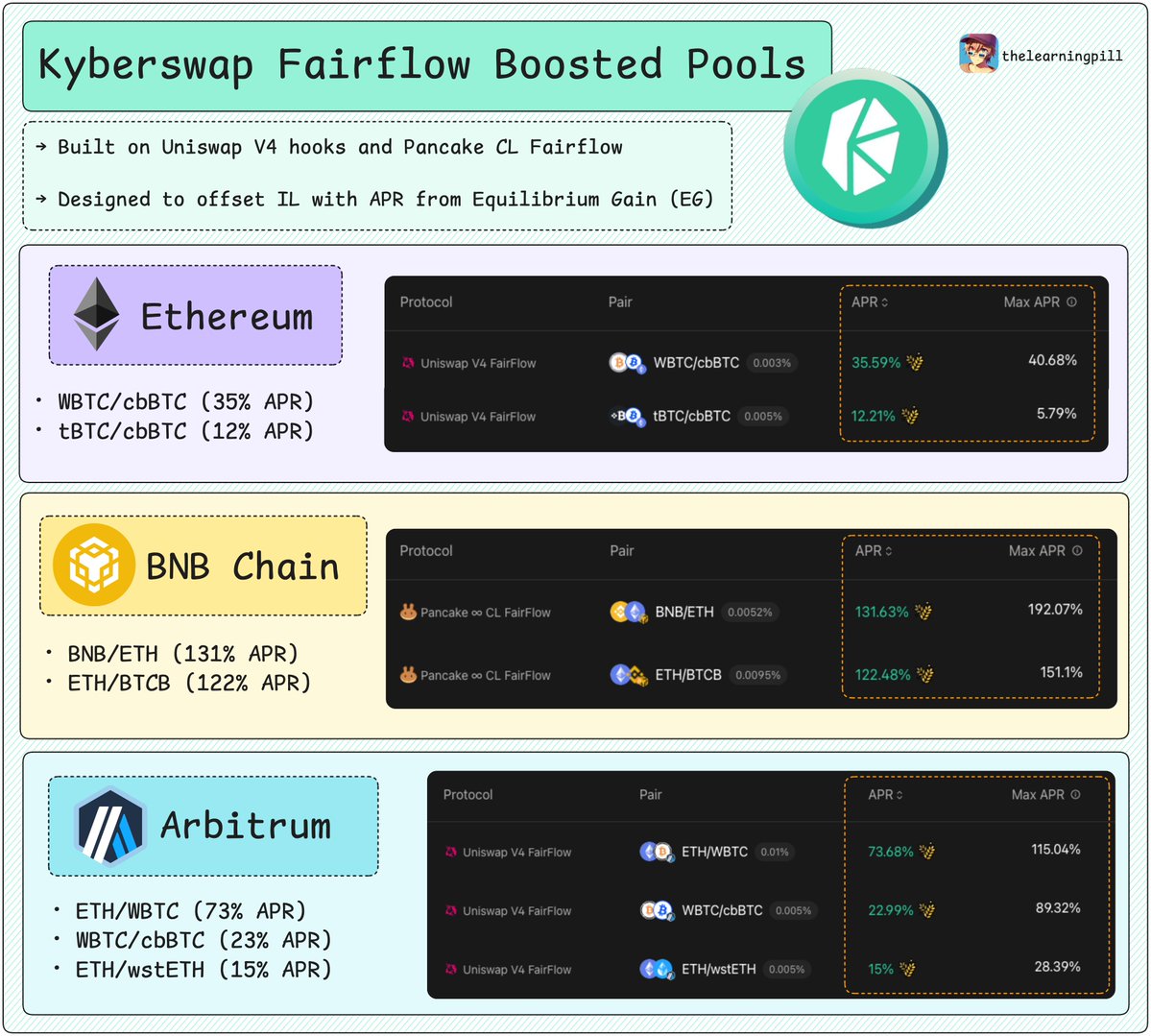Click Uniswap icon in ETH/WBTC row
The width and height of the screenshot is (1151, 1036).
[x=451, y=852]
